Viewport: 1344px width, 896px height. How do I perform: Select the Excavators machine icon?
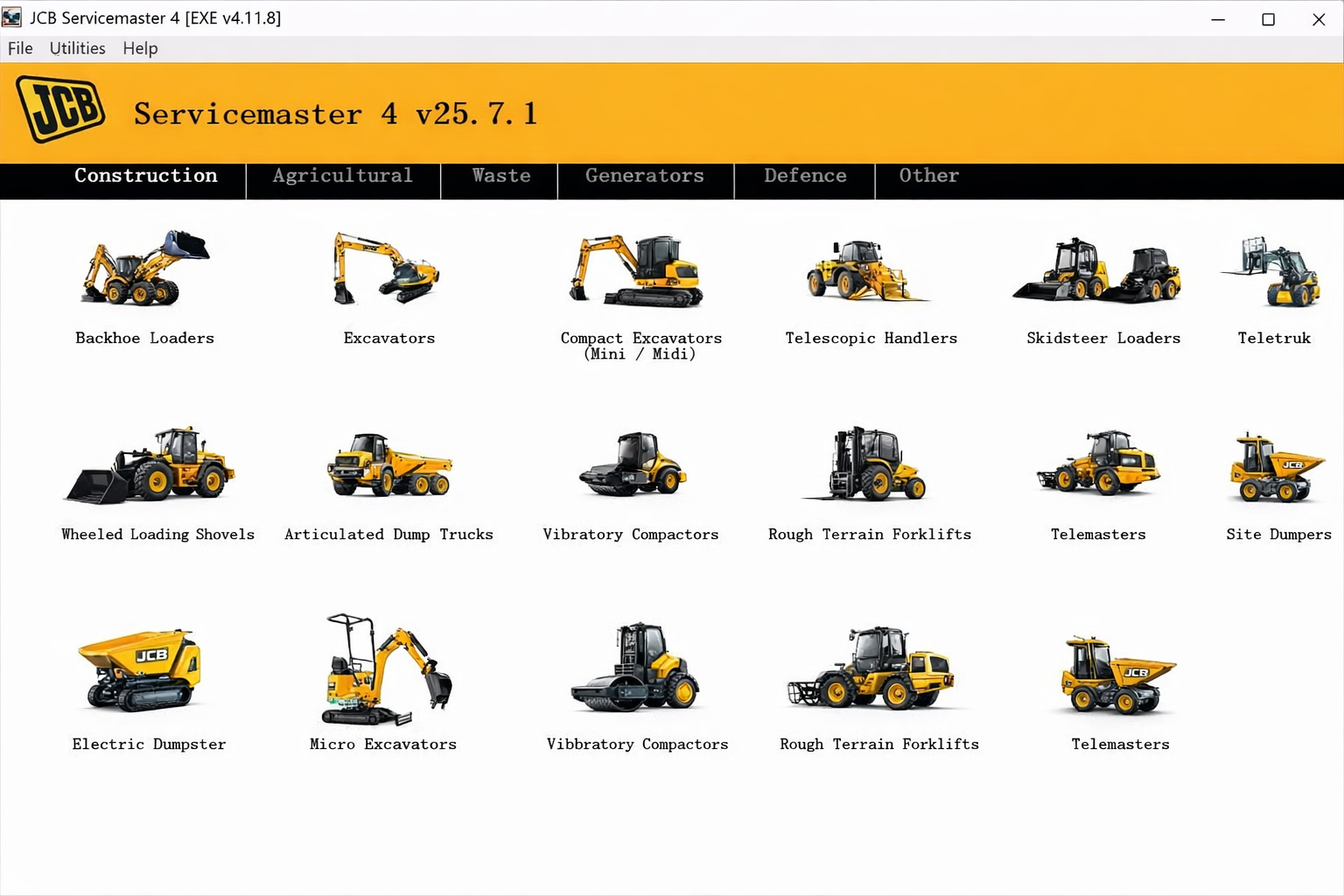click(387, 269)
